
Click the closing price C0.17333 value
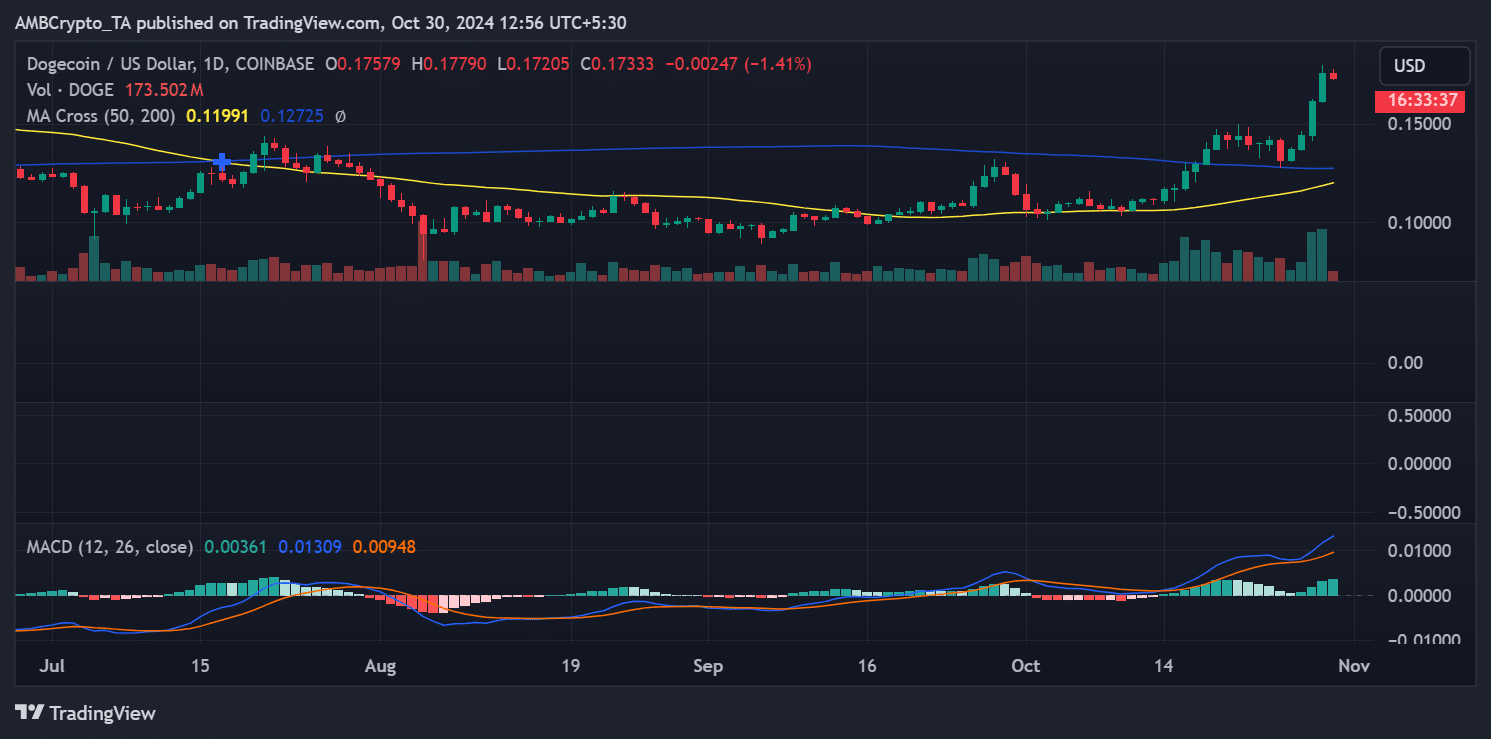click(x=618, y=64)
